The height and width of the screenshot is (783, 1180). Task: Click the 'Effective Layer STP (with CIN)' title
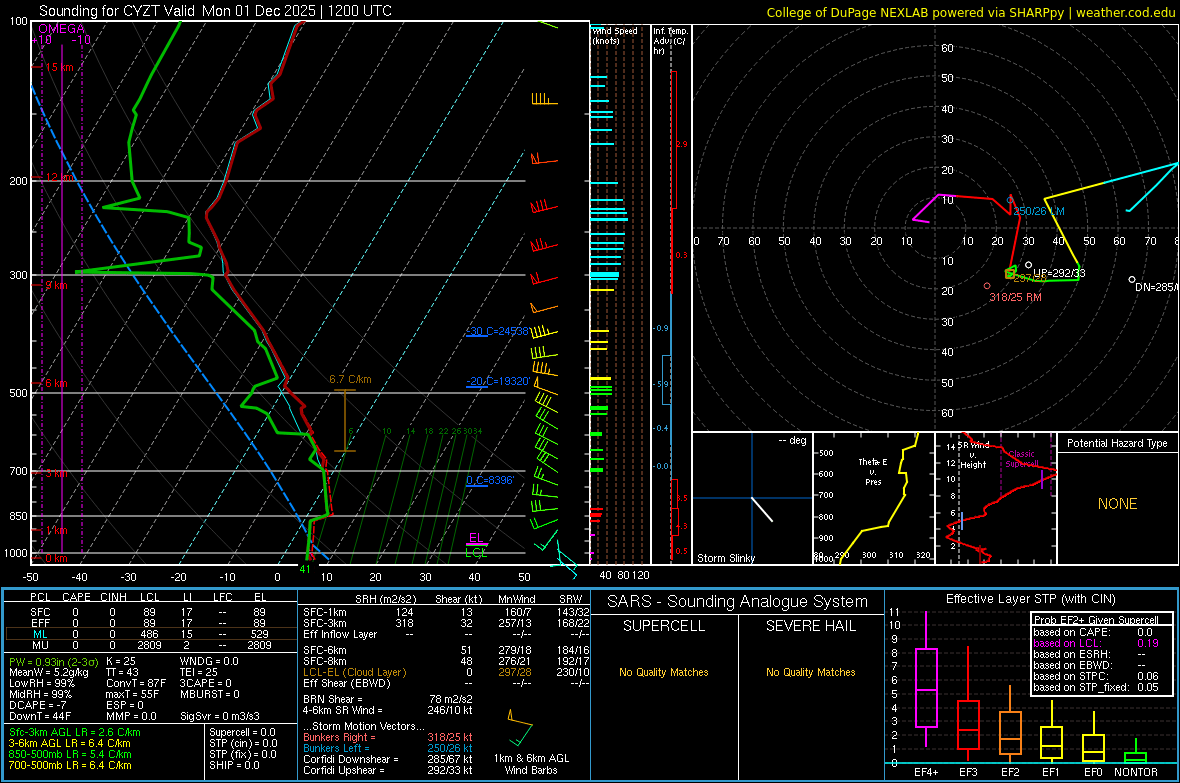1030,599
